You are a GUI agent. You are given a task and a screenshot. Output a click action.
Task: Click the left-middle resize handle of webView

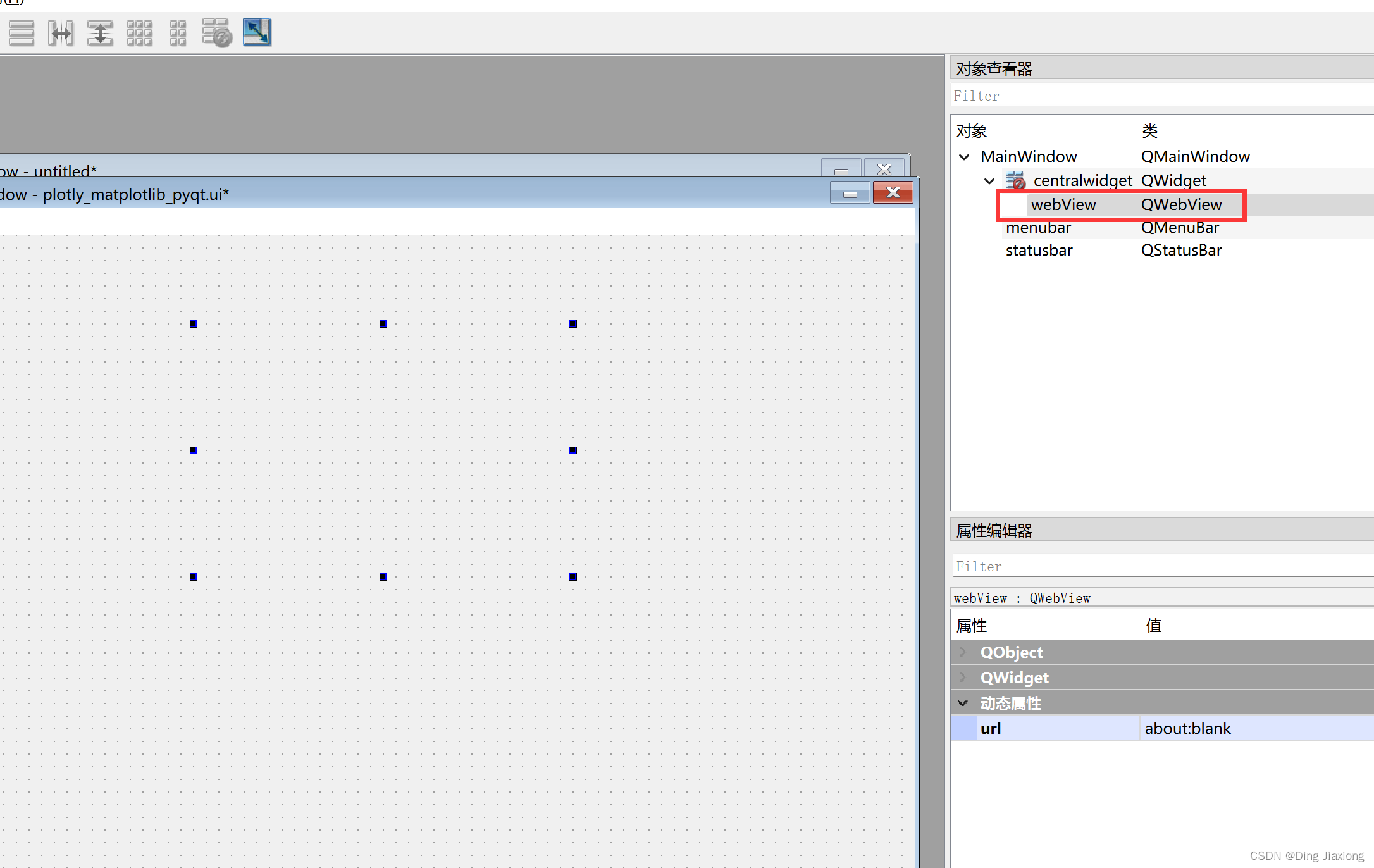click(194, 450)
